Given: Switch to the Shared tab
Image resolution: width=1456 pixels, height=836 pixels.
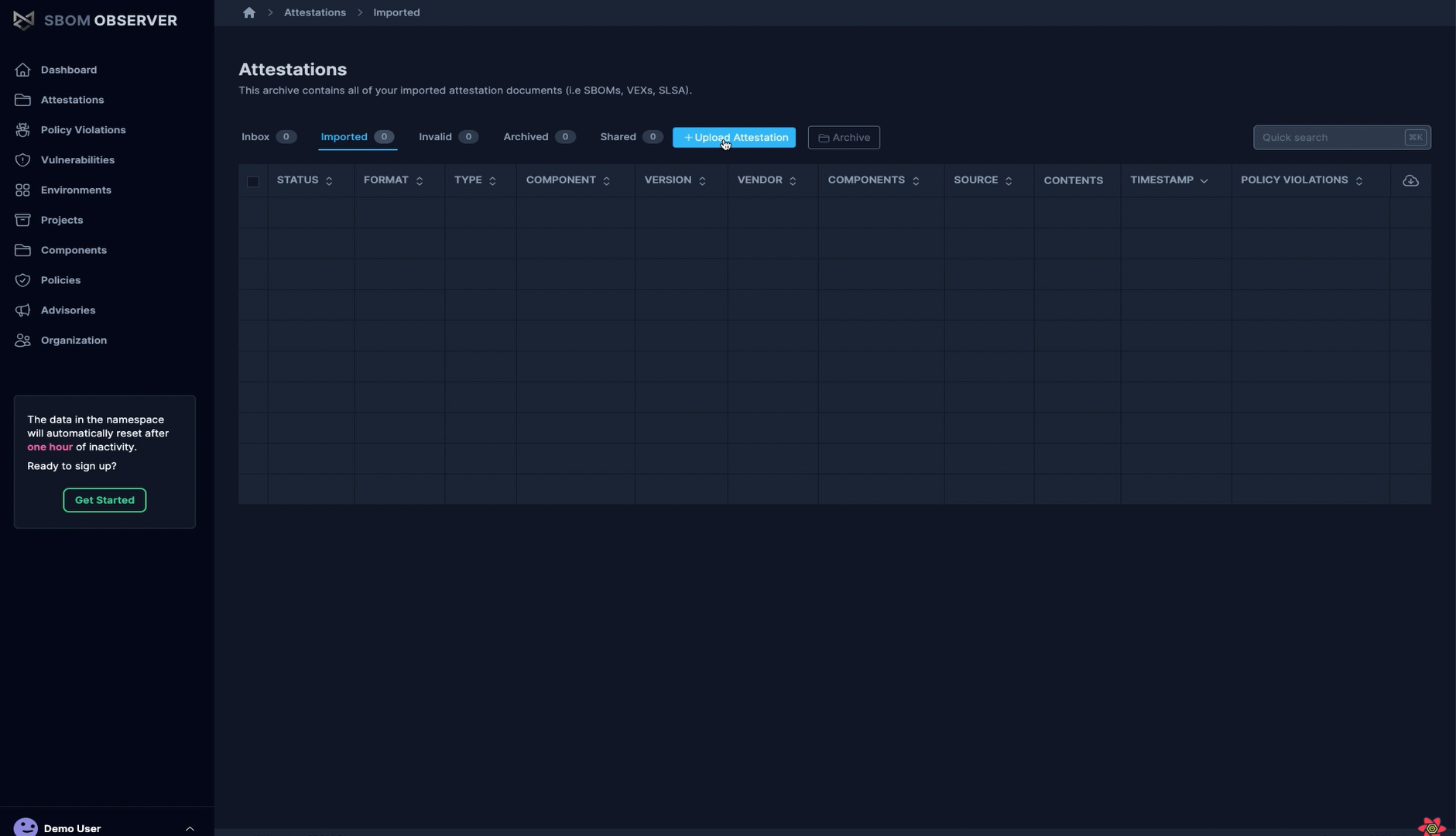Looking at the screenshot, I should (x=631, y=137).
